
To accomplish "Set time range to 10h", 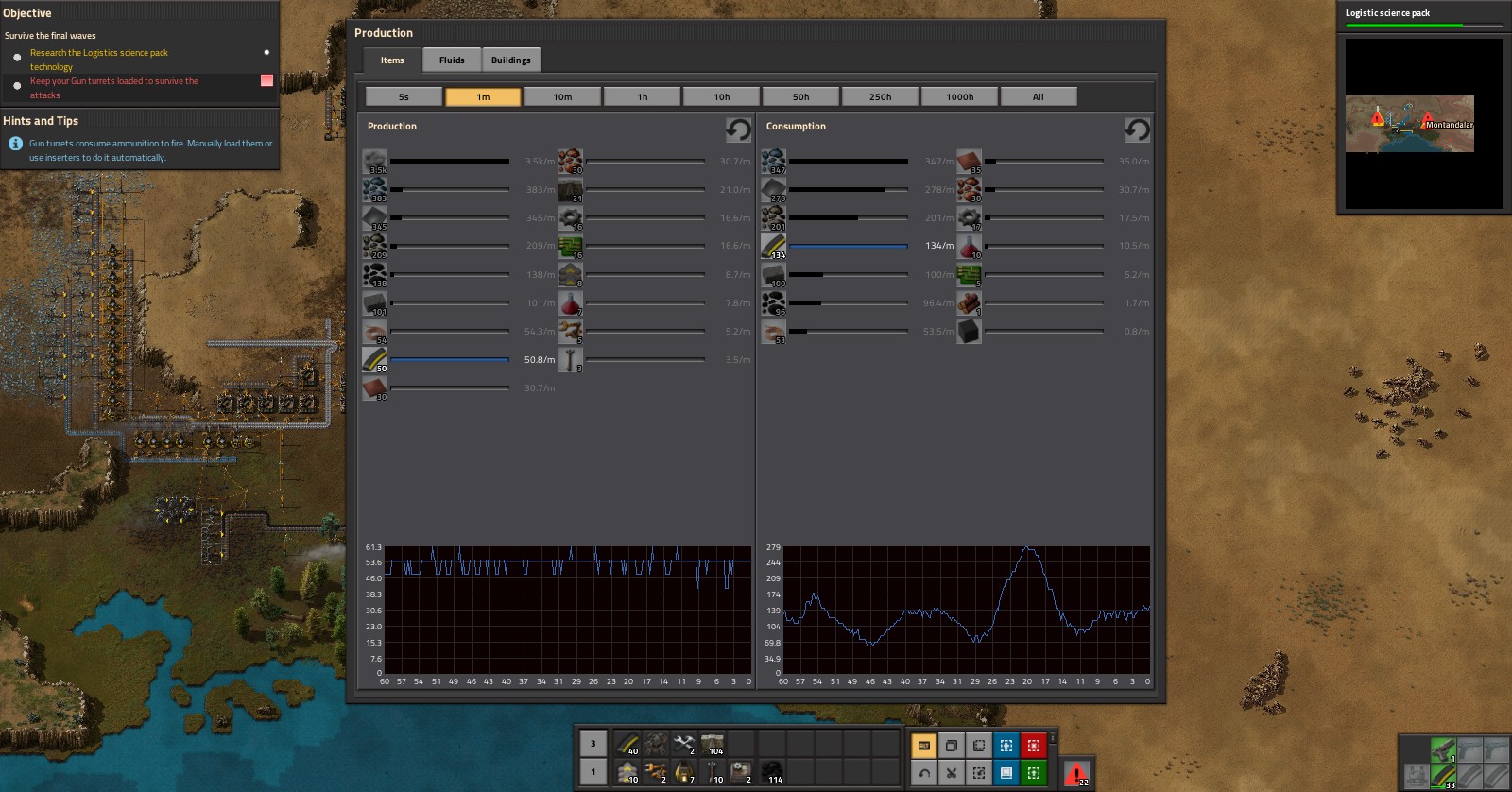I will 721,96.
